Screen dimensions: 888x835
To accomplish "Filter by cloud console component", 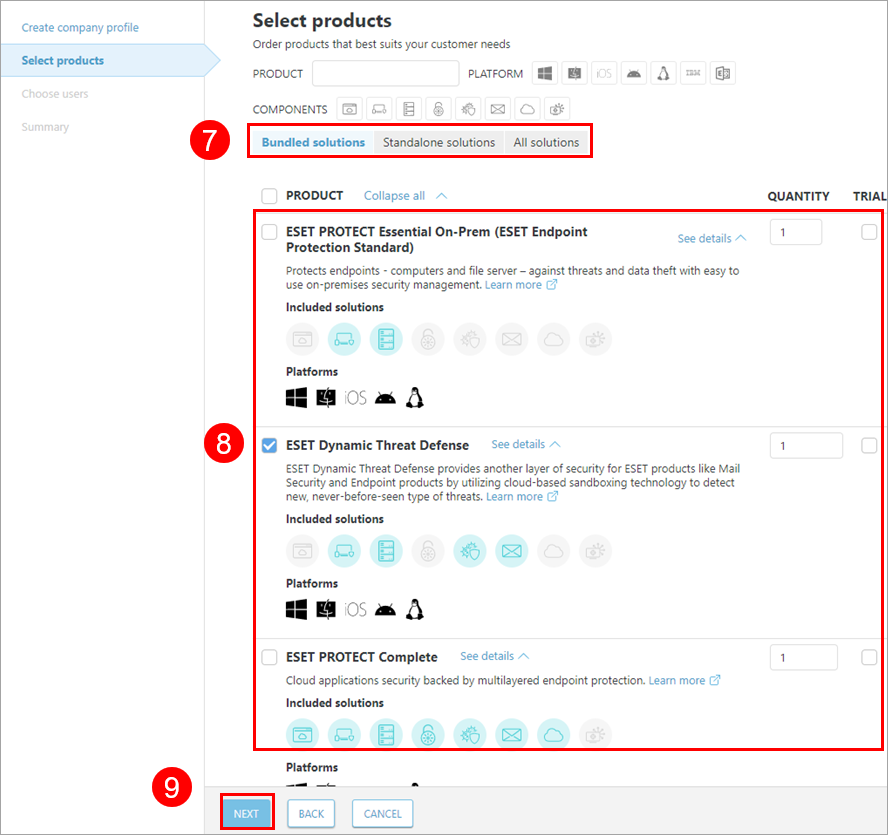I will click(x=349, y=109).
